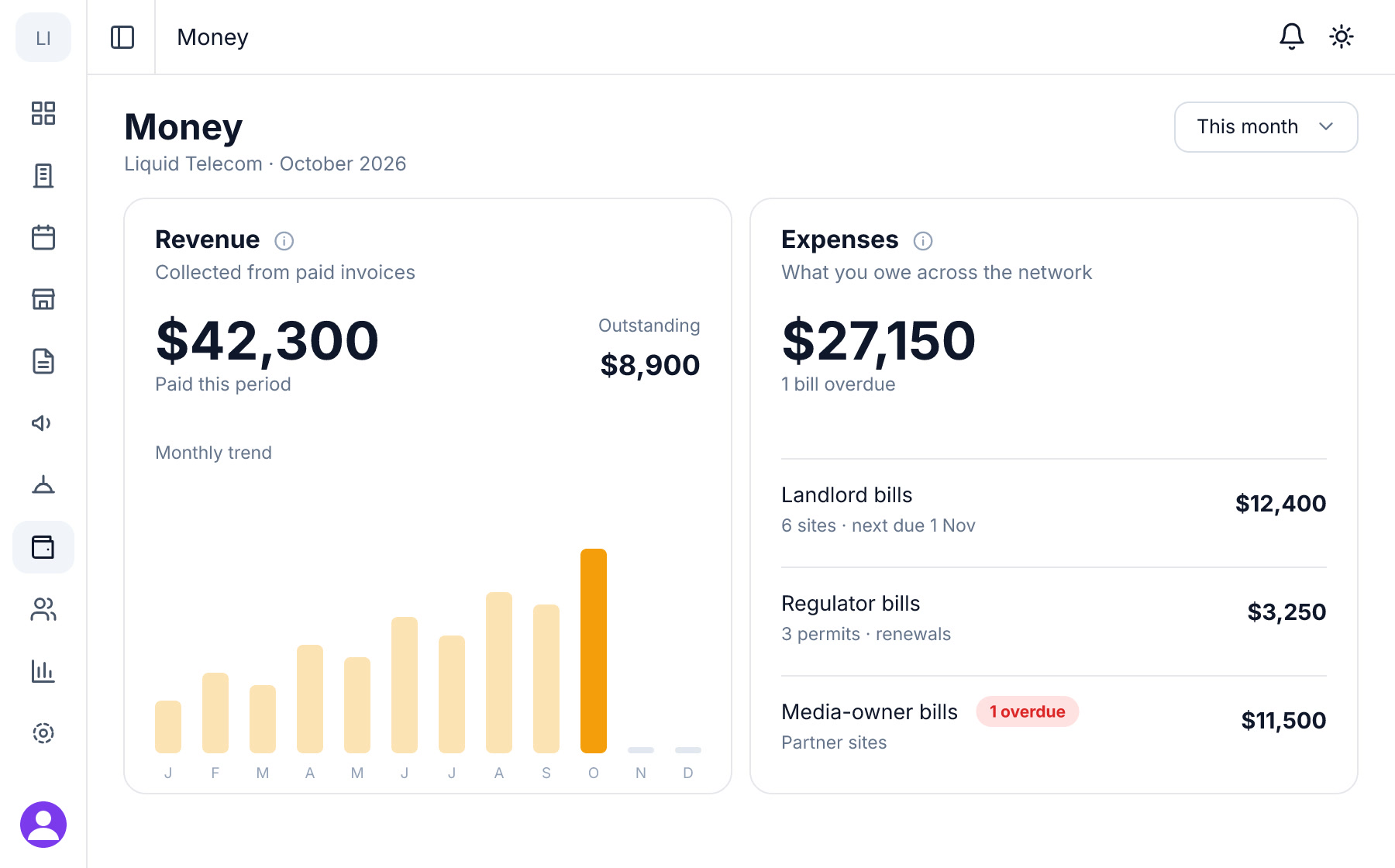The image size is (1395, 868).
Task: Click the 1 overdue badge
Action: pos(1028,711)
